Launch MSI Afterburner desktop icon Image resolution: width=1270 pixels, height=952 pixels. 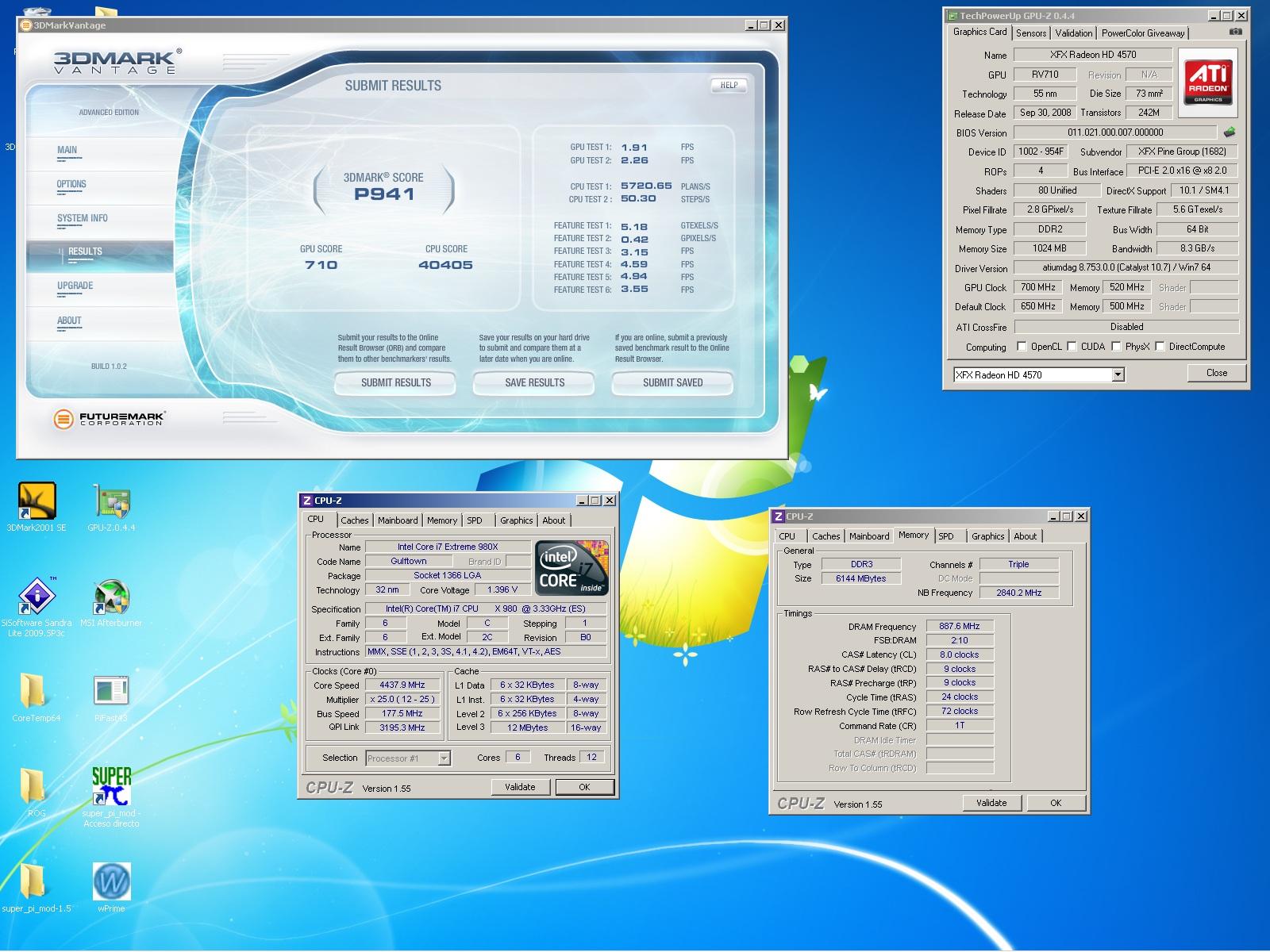click(x=111, y=603)
